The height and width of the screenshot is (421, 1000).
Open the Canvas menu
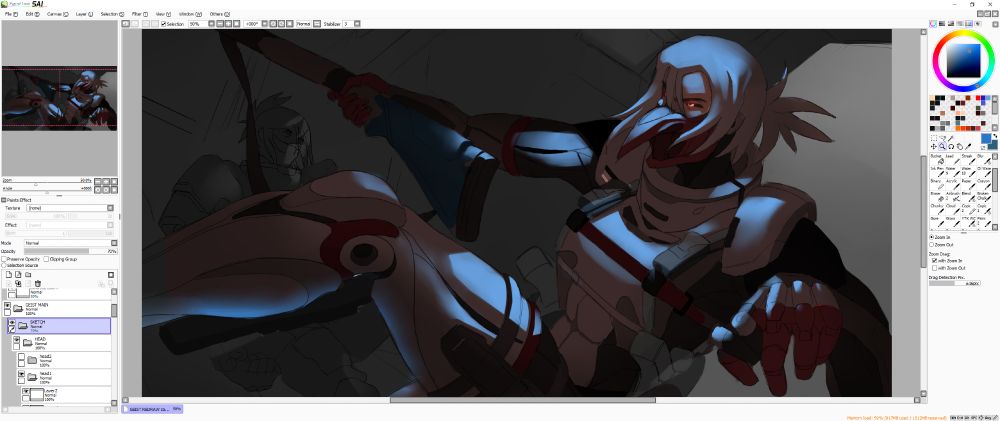coord(57,13)
